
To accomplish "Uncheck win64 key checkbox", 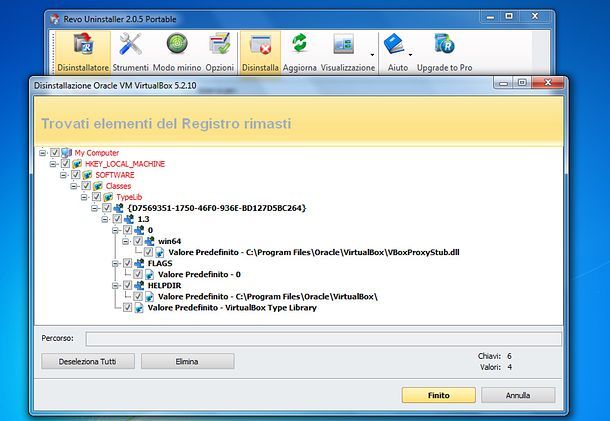I will tap(138, 241).
